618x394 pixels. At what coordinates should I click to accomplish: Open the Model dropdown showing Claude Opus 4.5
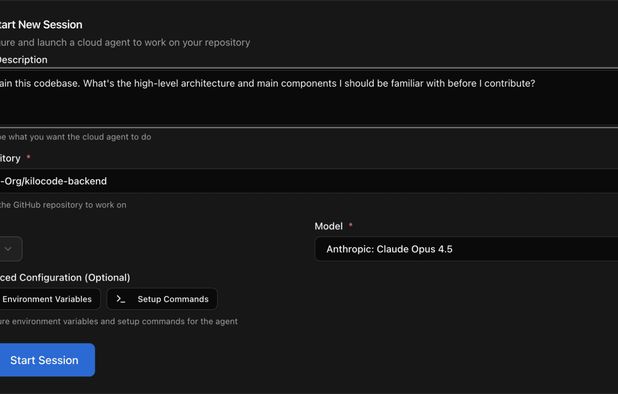[466, 249]
